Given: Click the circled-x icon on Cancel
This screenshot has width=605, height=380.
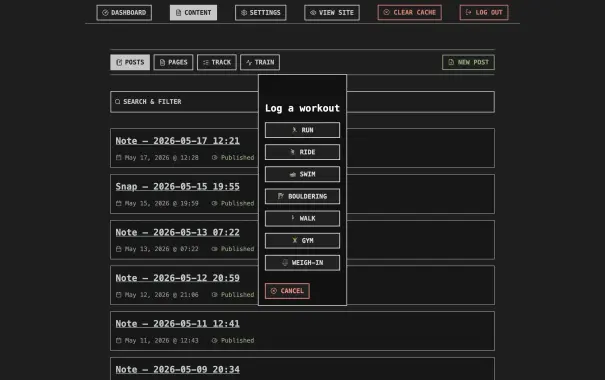Looking at the screenshot, I should pyautogui.click(x=274, y=291).
